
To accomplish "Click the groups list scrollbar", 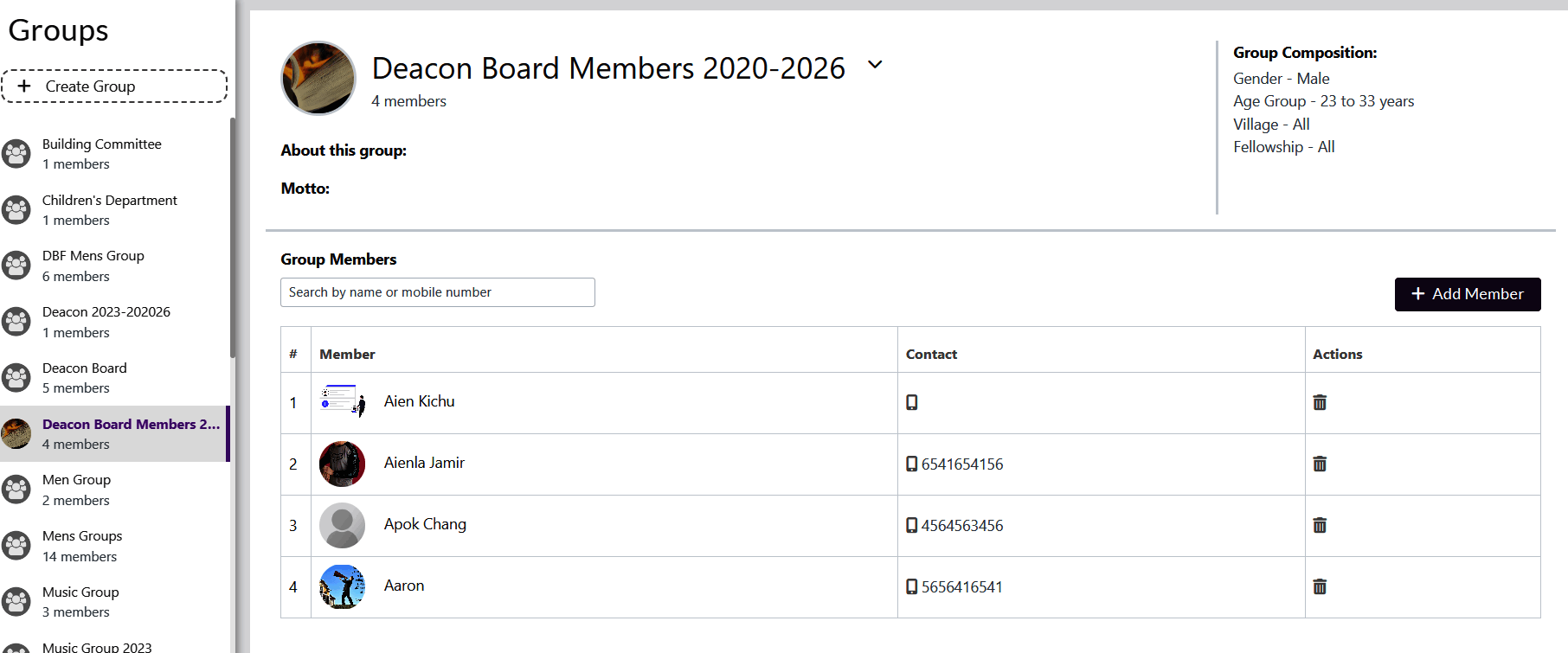I will (232, 238).
